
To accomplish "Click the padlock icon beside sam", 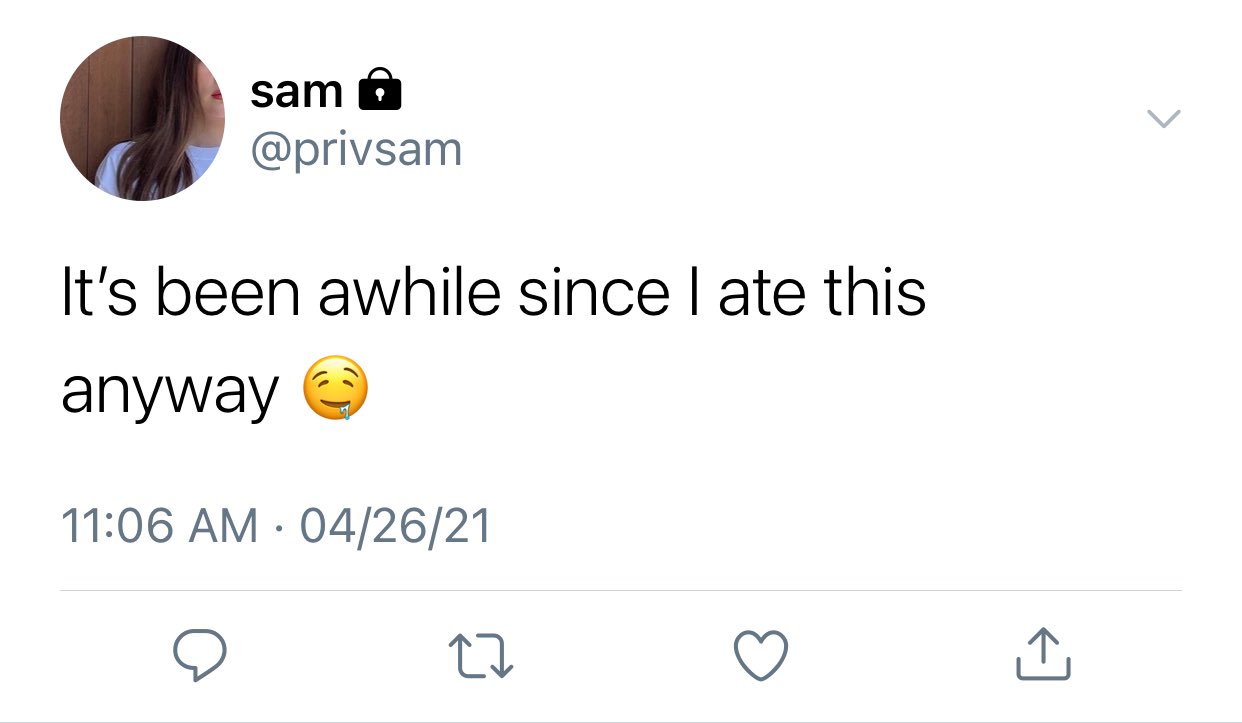I will pyautogui.click(x=379, y=90).
